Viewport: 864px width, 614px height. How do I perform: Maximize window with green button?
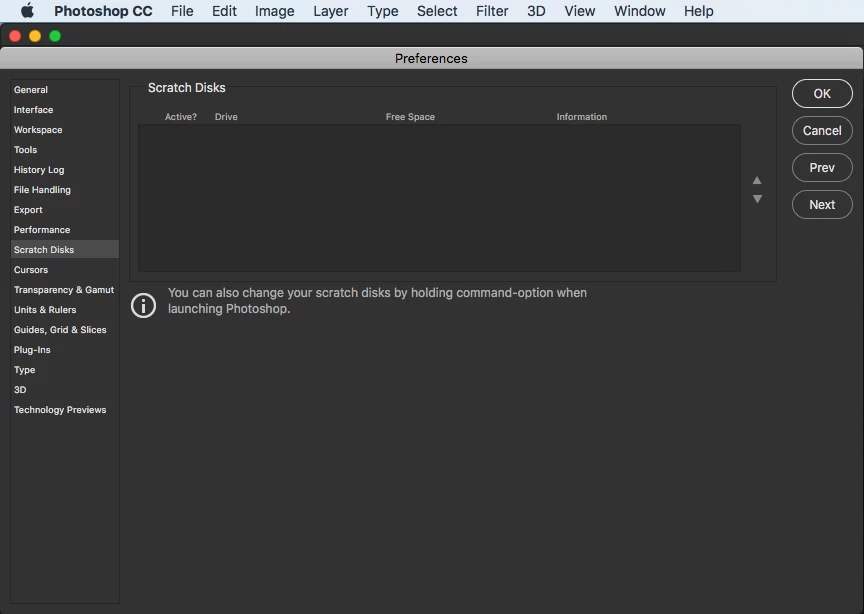(x=55, y=36)
